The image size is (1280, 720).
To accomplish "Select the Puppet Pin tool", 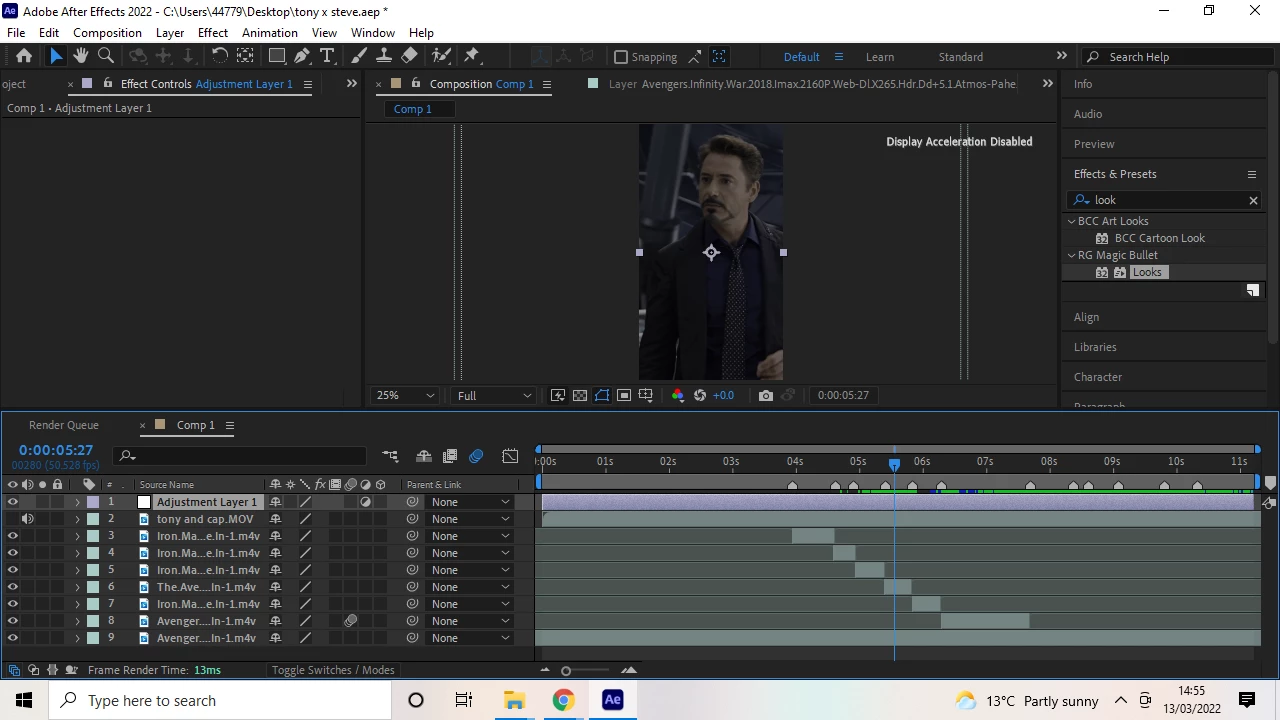I will (473, 56).
